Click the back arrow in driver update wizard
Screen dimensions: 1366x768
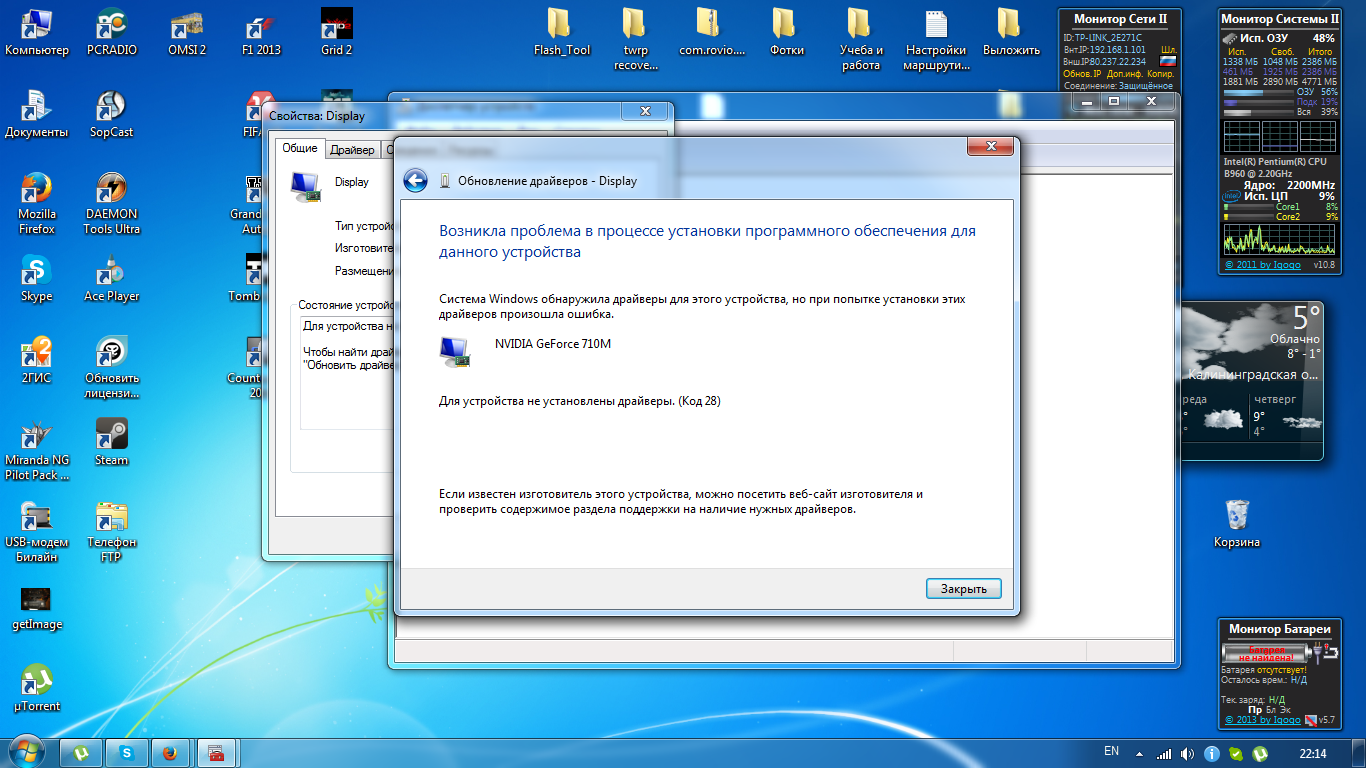[415, 181]
